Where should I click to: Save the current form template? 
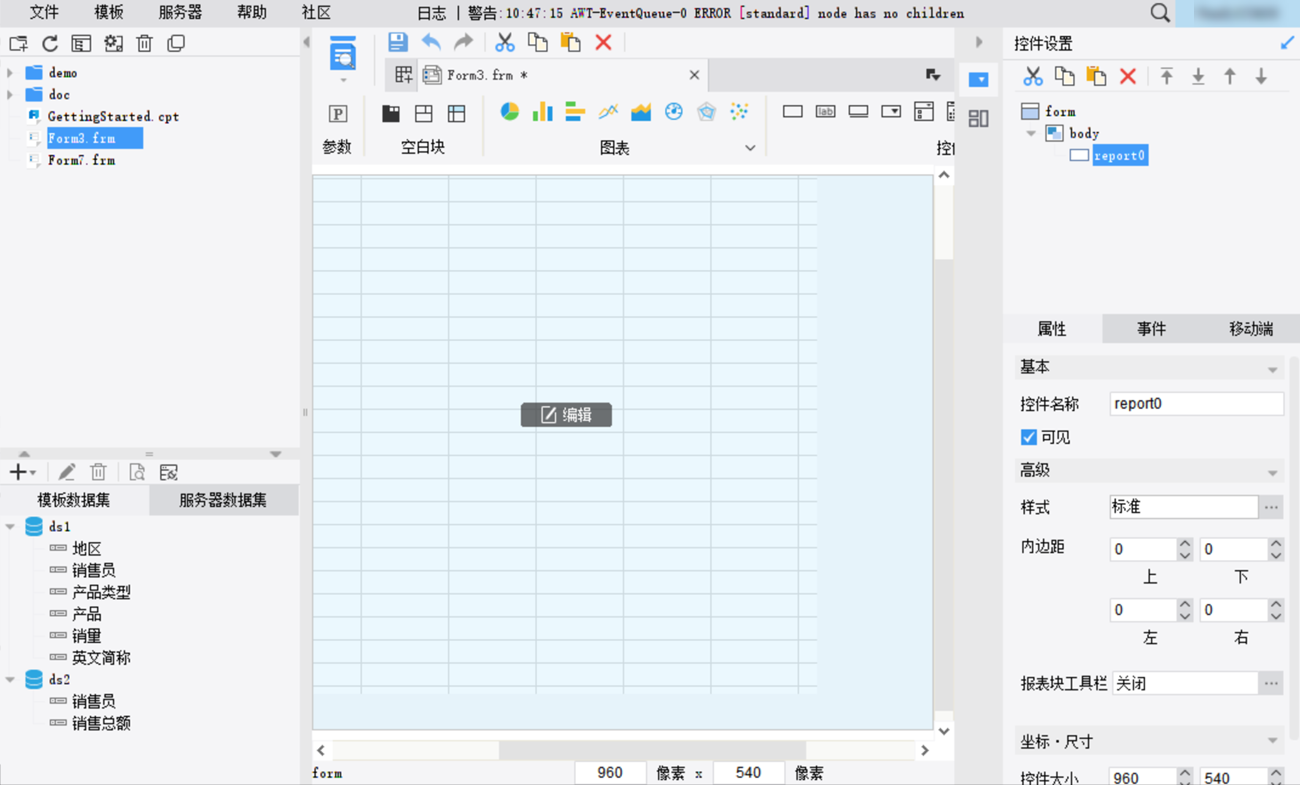click(398, 42)
